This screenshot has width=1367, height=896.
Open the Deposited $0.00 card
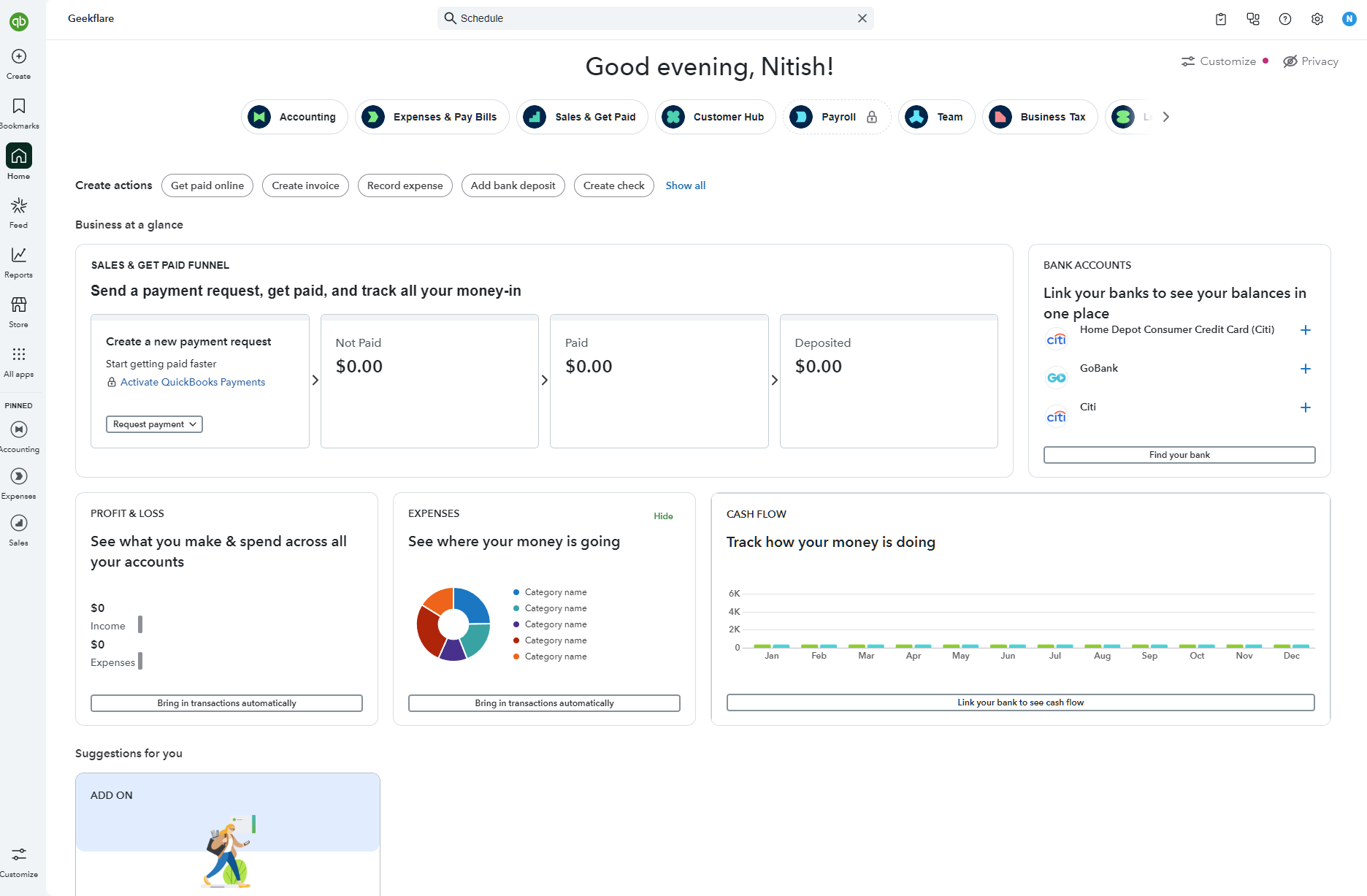(x=889, y=381)
